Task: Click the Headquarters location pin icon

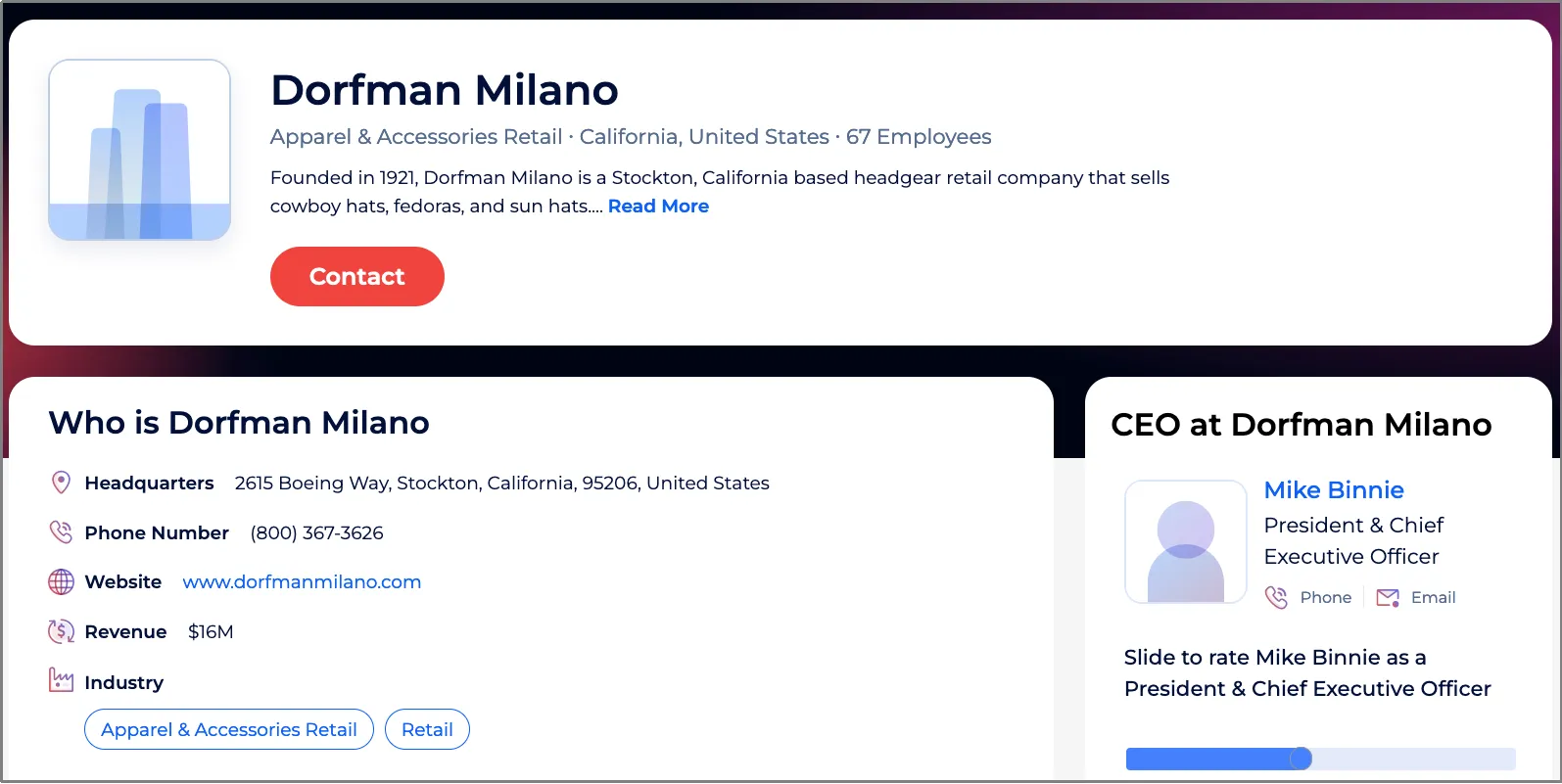Action: coord(61,483)
